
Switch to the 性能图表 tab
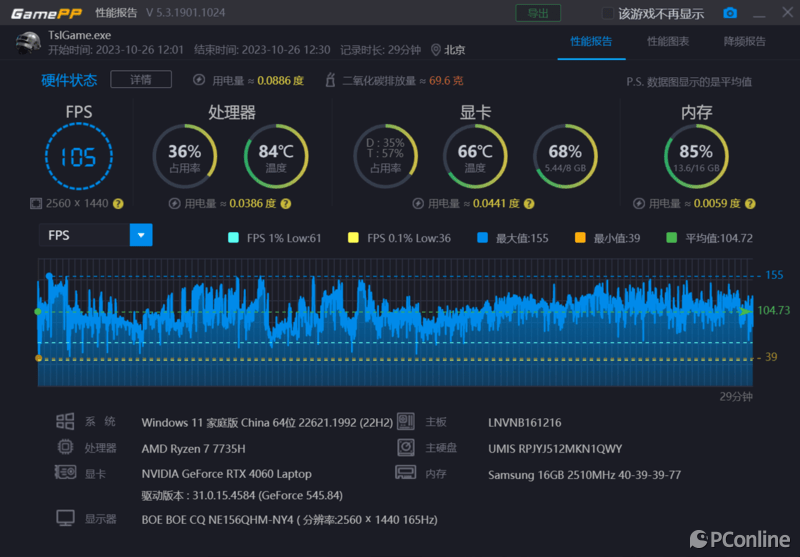tap(668, 41)
